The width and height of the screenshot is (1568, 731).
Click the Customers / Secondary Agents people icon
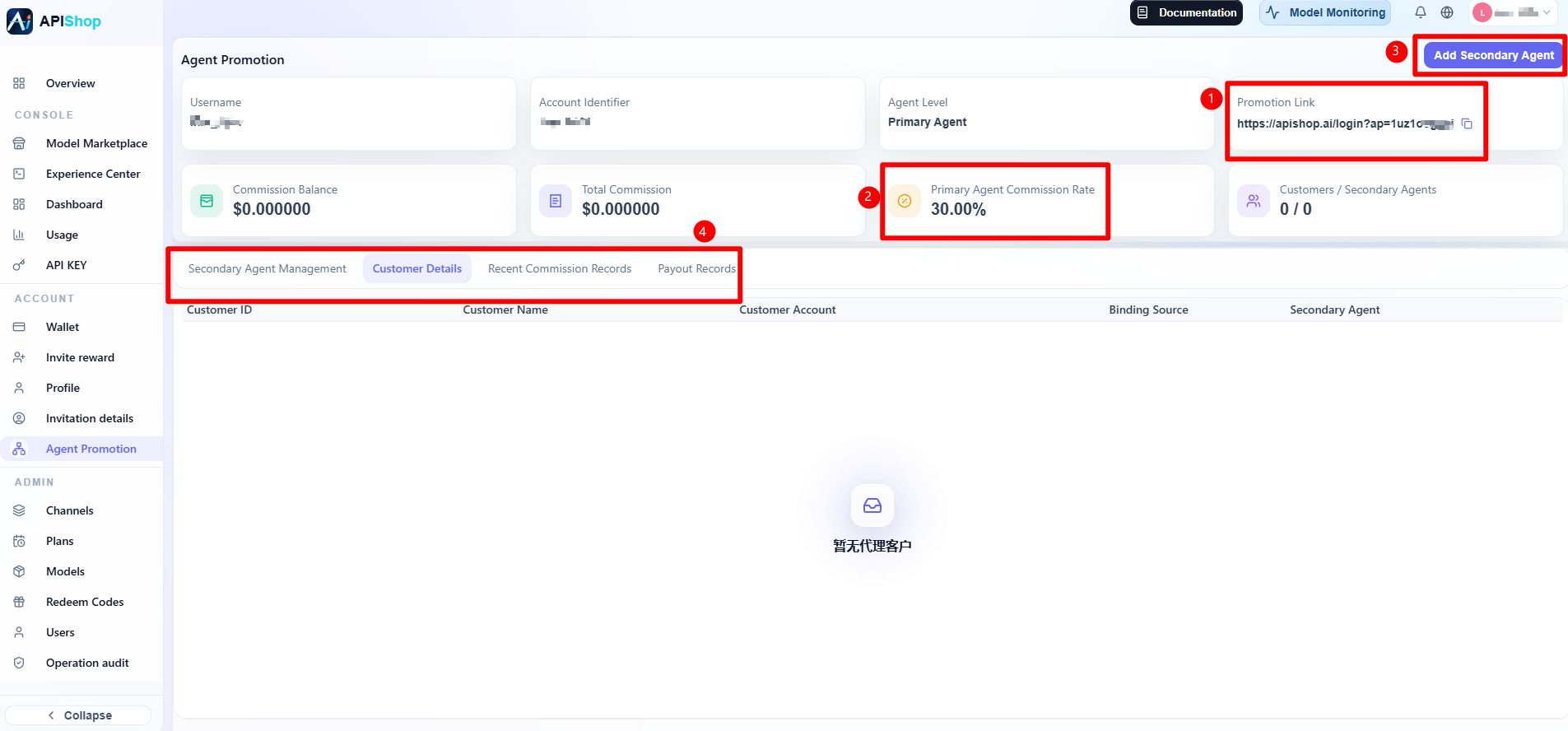point(1254,201)
